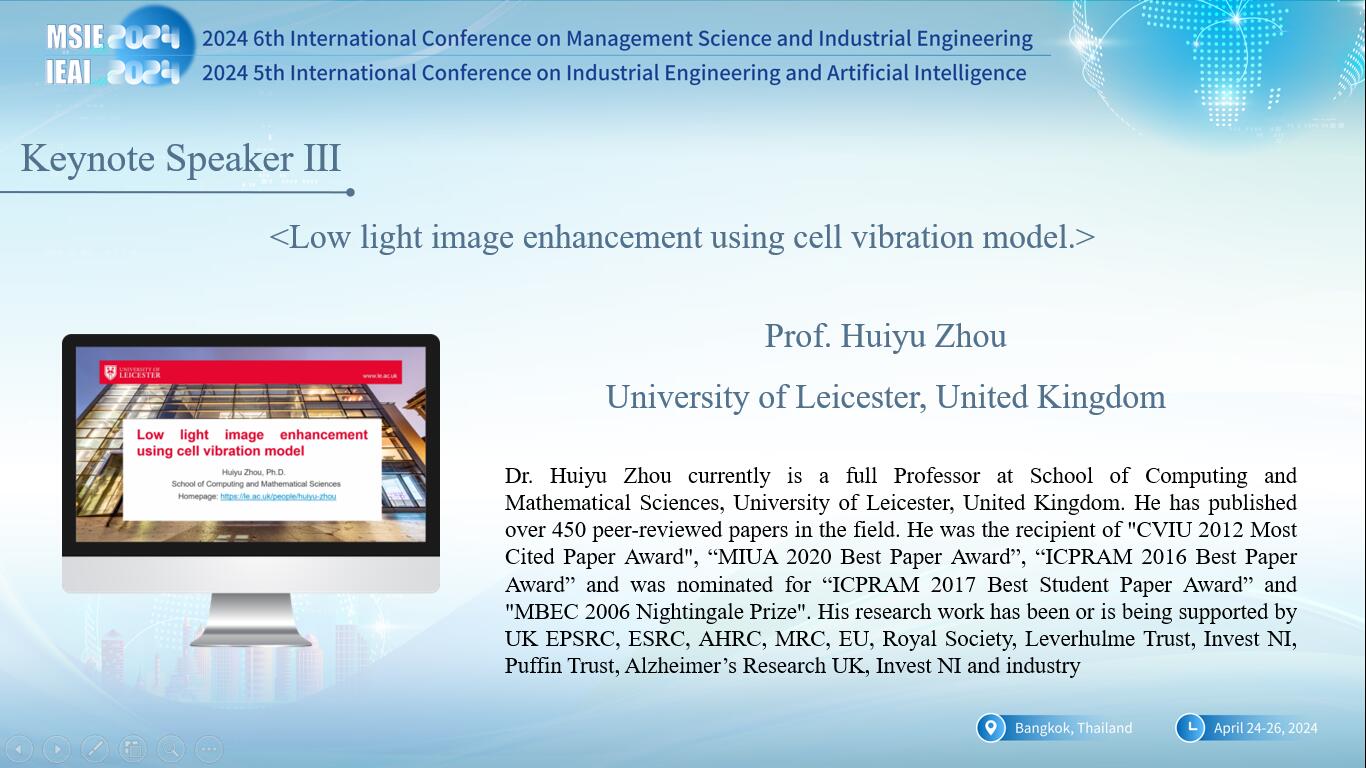
Task: Open the pen and laser pointer tools
Action: pyautogui.click(x=95, y=748)
